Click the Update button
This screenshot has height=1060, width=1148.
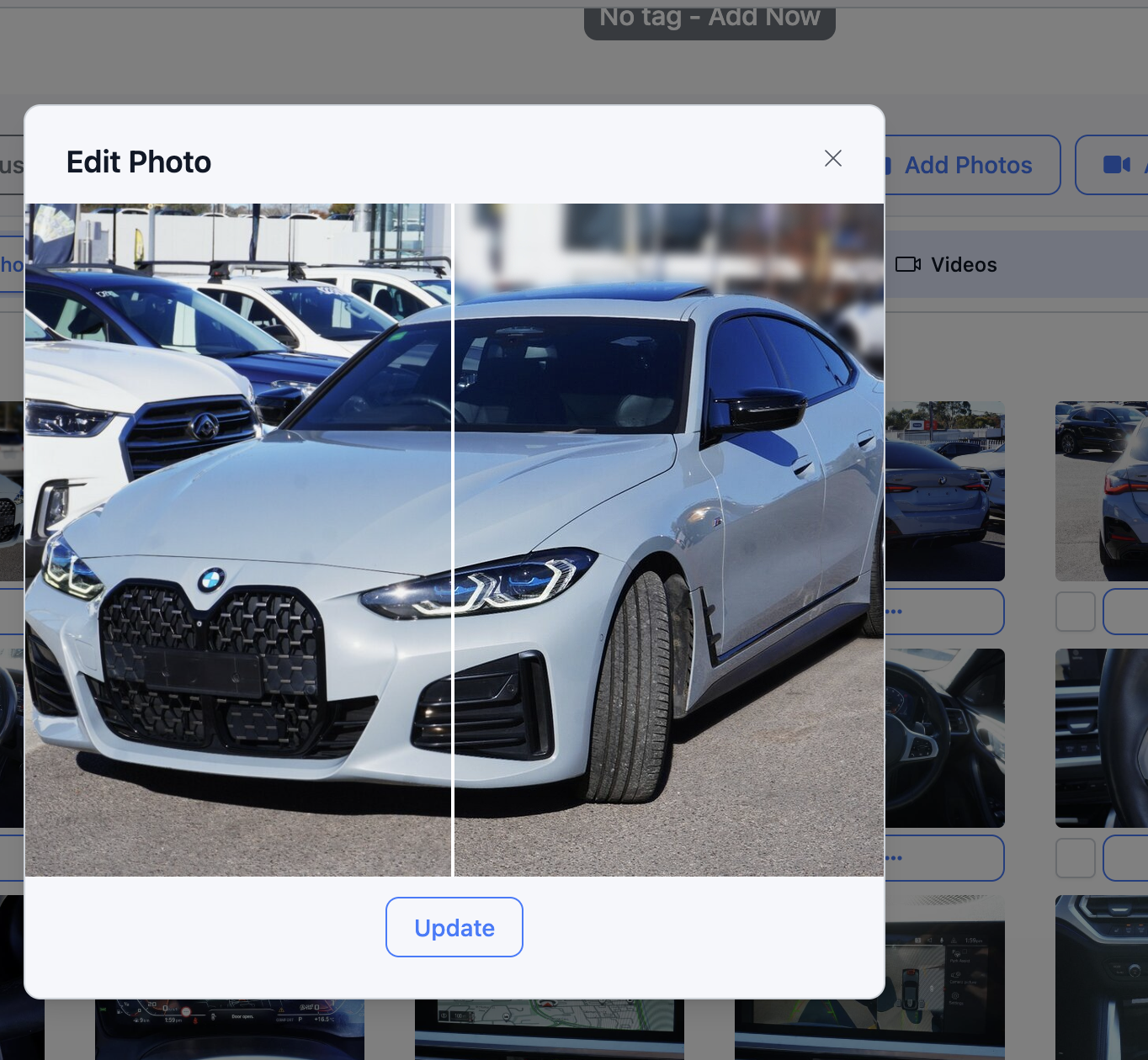click(x=454, y=927)
